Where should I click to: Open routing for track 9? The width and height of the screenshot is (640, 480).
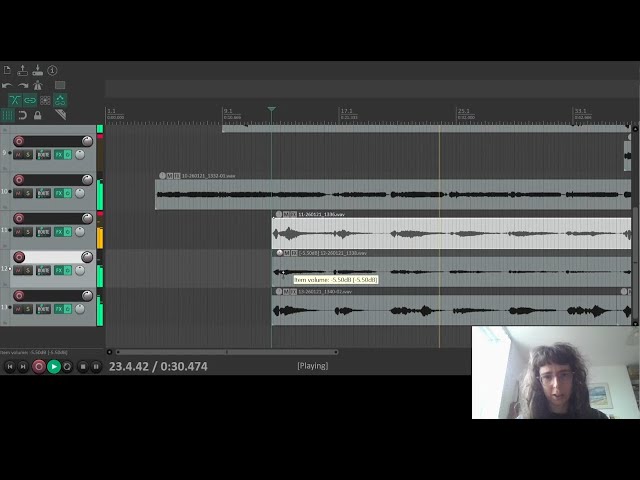(x=43, y=155)
